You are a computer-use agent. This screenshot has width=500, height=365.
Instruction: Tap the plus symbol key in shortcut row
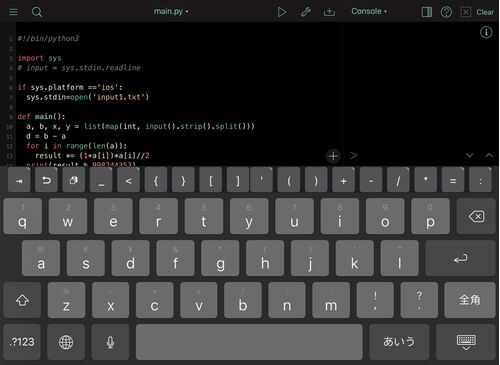(343, 180)
